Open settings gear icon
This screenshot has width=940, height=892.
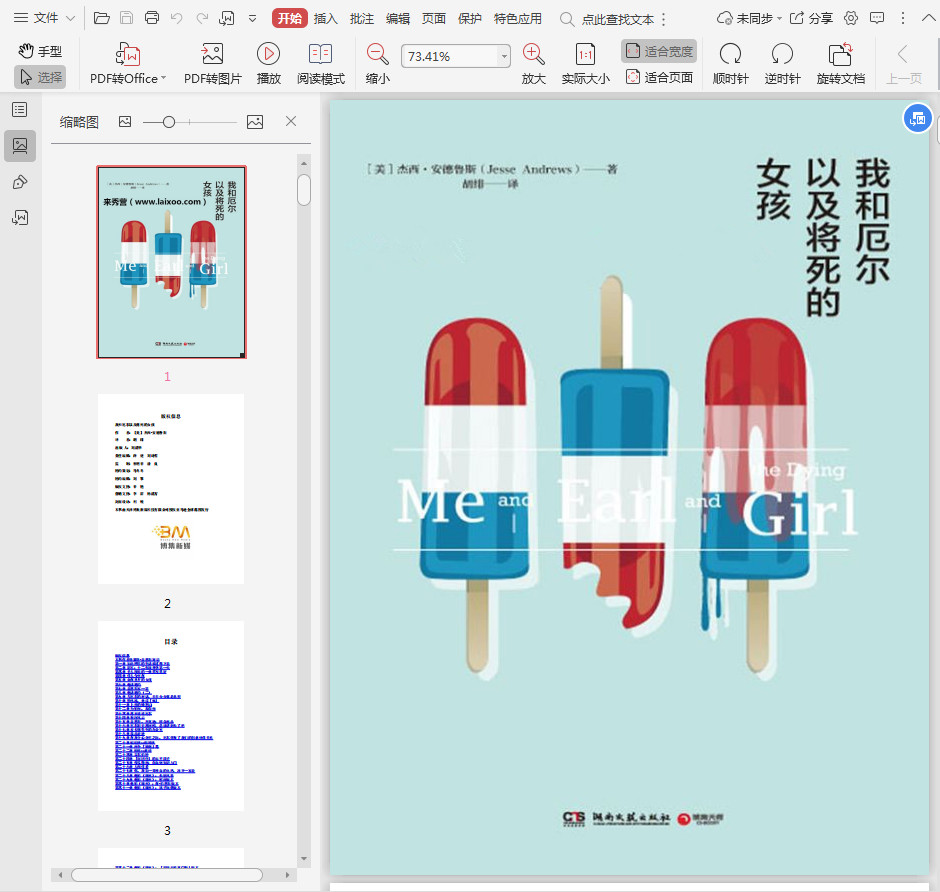pyautogui.click(x=851, y=18)
